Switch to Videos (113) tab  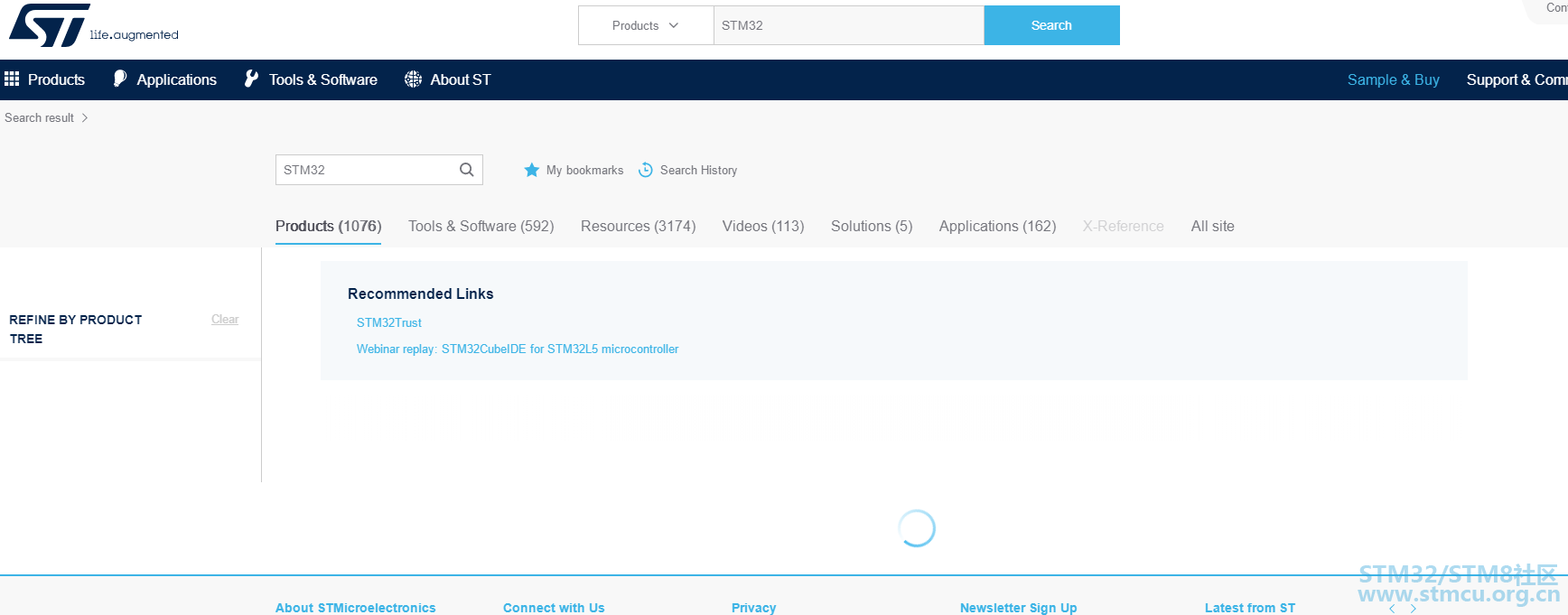[763, 226]
